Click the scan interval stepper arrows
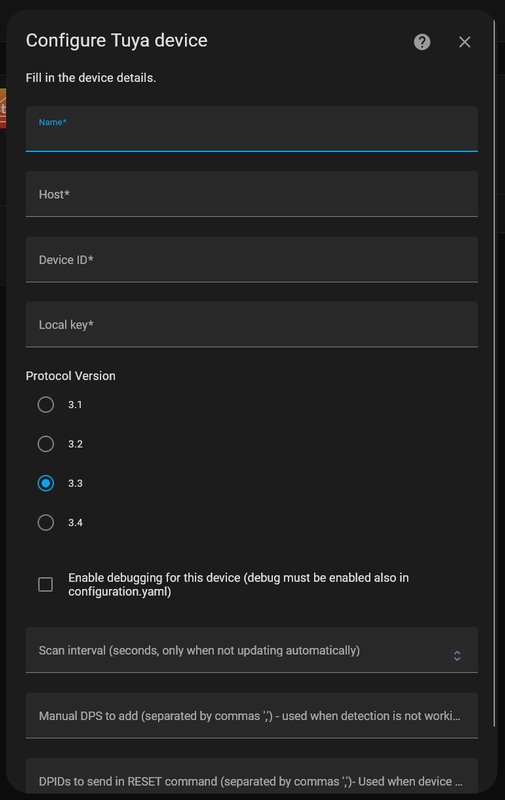The height and width of the screenshot is (800, 505). (x=457, y=656)
